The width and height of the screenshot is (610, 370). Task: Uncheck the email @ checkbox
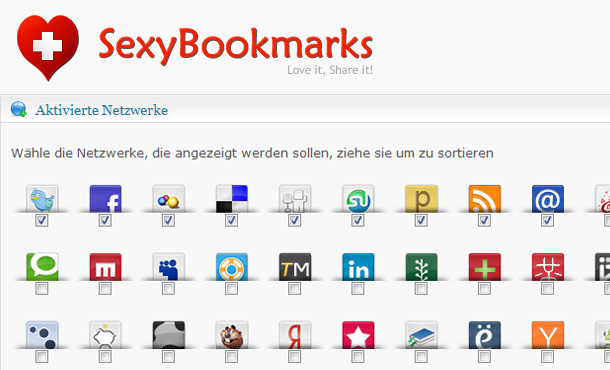pyautogui.click(x=548, y=221)
